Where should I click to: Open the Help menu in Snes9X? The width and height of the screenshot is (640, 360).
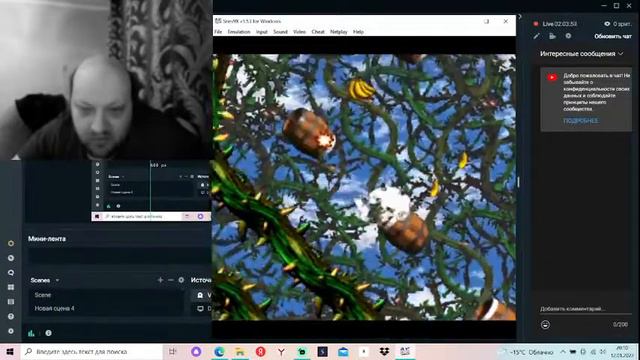click(358, 32)
